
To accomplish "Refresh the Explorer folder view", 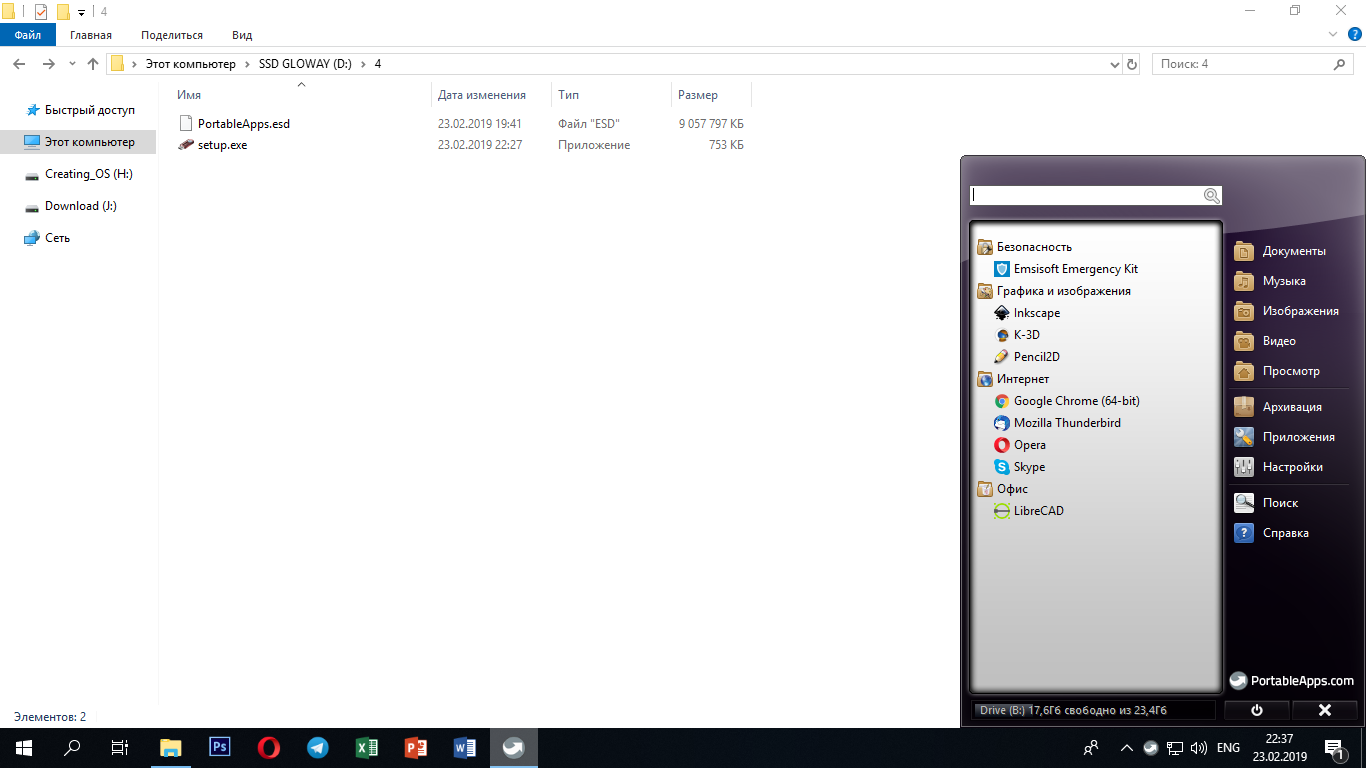I will [x=1132, y=64].
